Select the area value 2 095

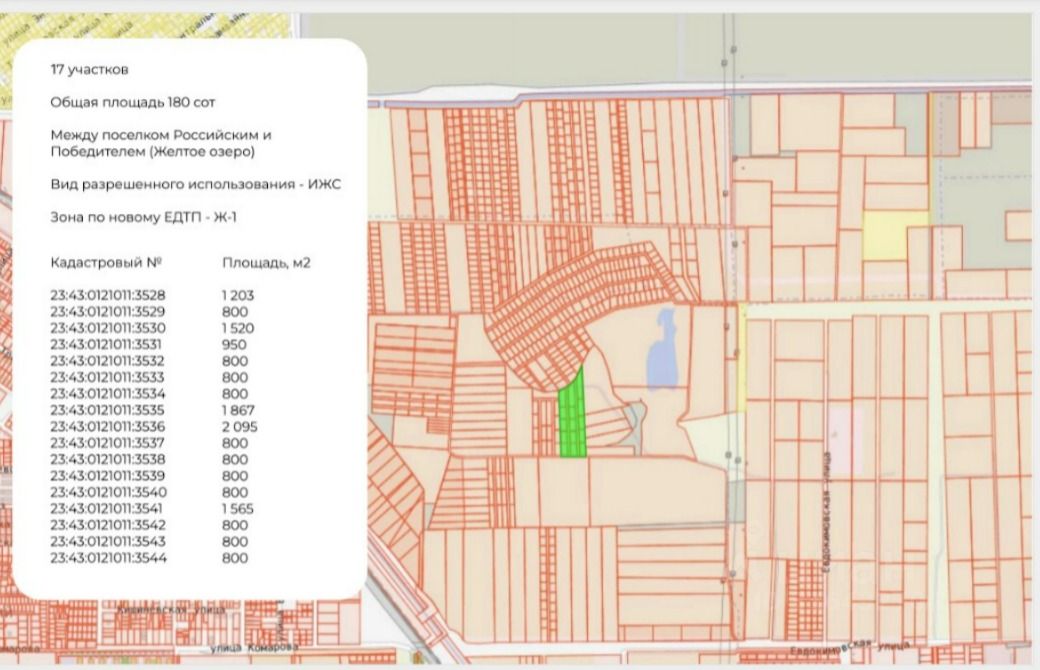[239, 427]
